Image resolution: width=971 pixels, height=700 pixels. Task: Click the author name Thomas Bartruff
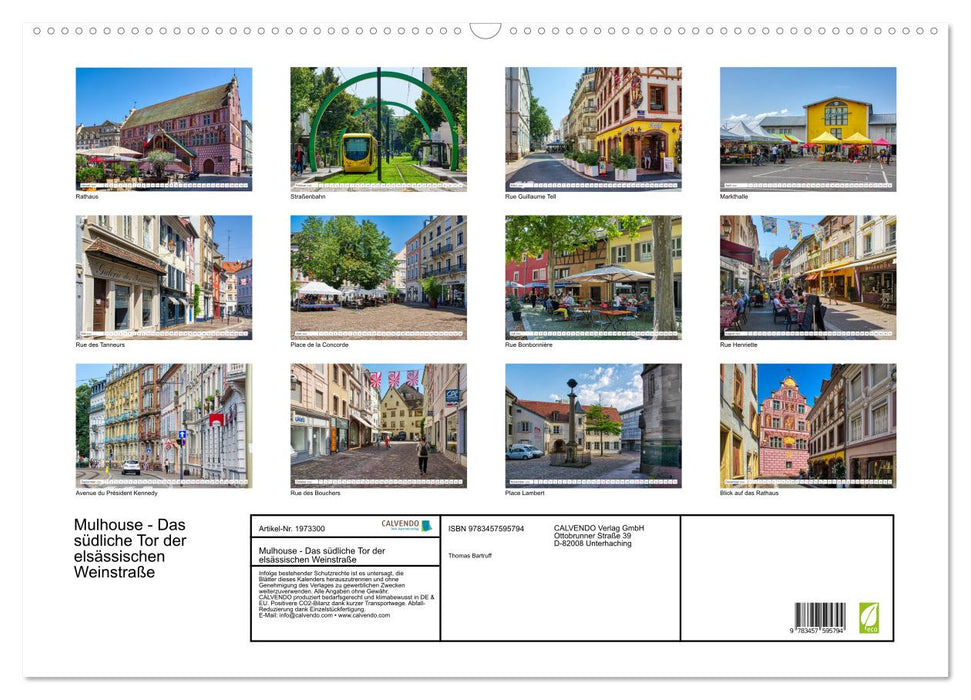[x=469, y=555]
